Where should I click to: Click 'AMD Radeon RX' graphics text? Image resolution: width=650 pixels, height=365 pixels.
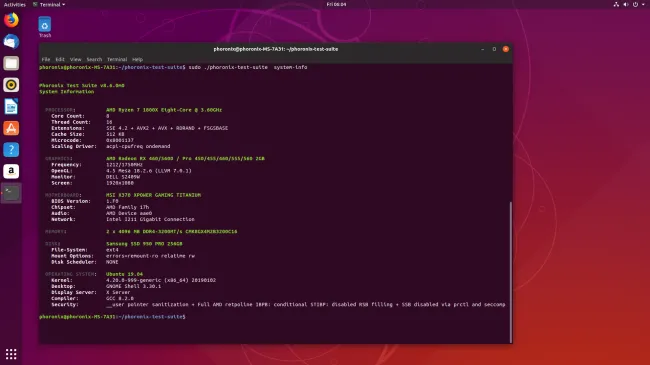[185, 158]
